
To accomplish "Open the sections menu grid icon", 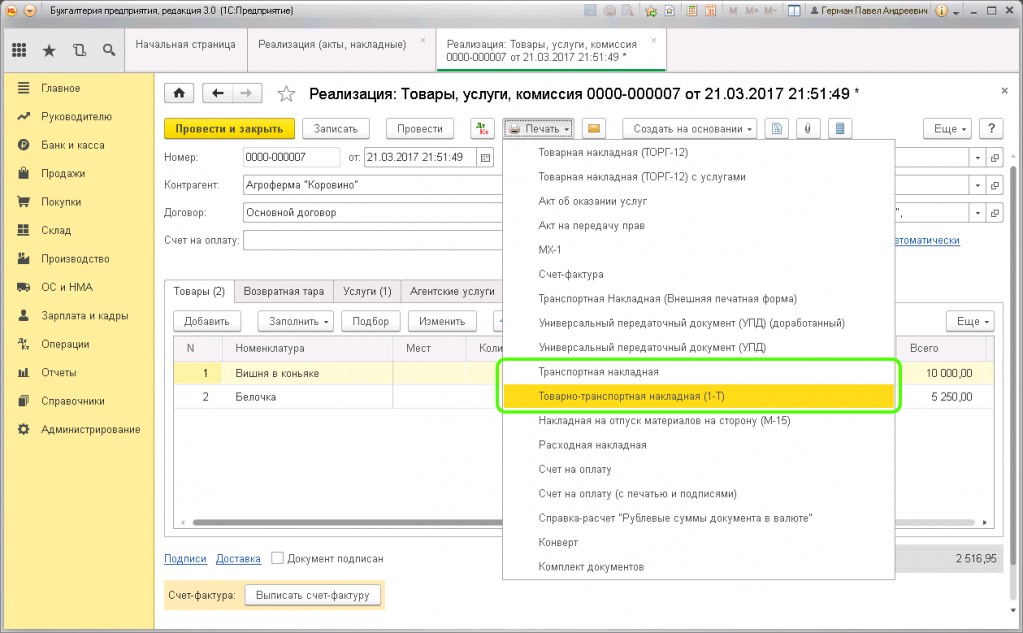I will tap(19, 49).
